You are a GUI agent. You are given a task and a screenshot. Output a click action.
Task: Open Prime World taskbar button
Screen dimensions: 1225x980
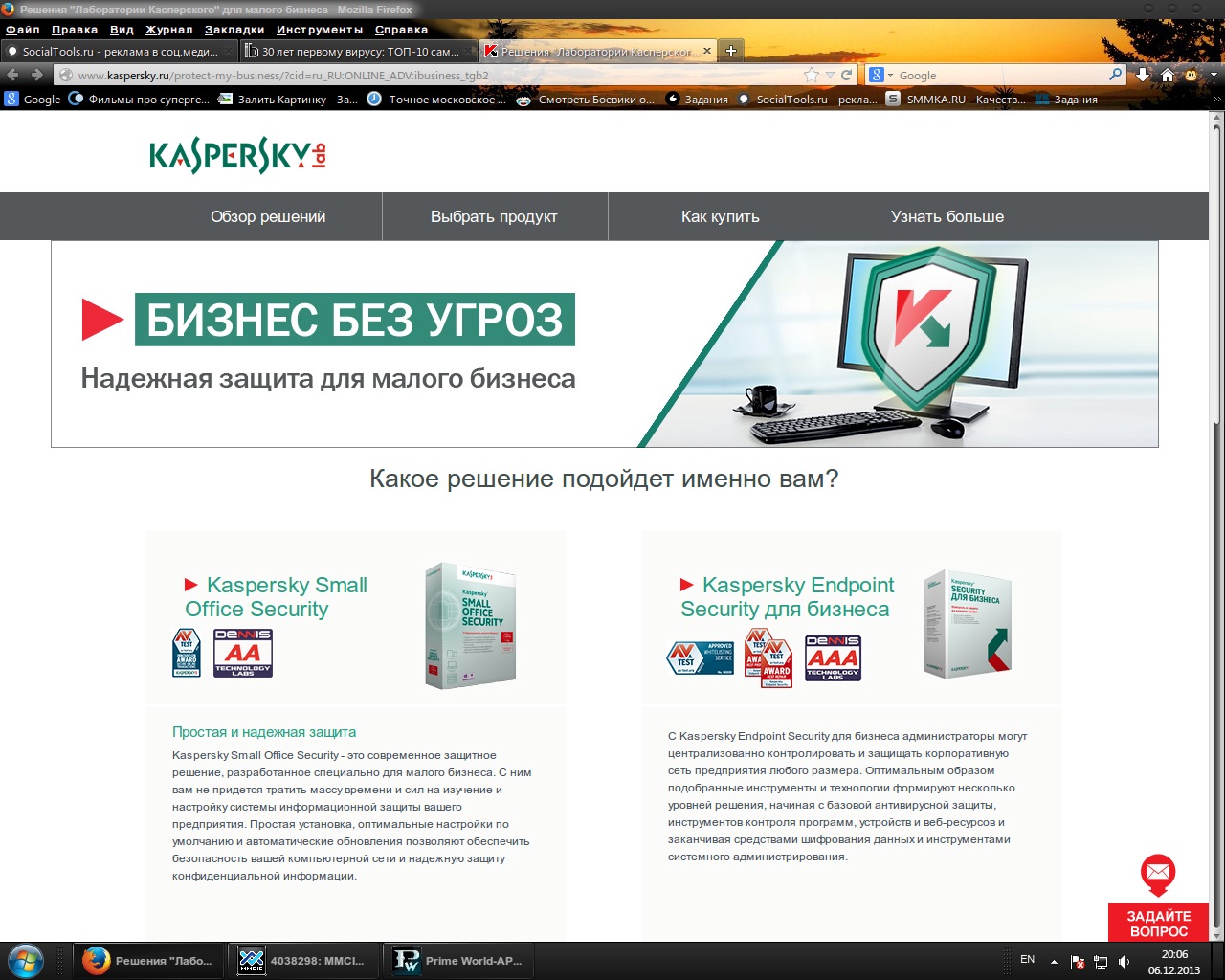pos(458,961)
